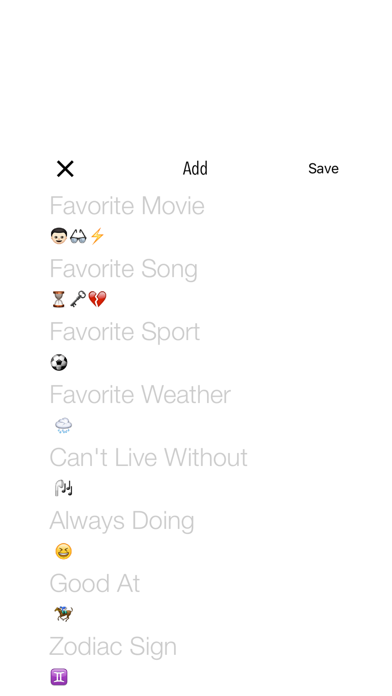Viewport: 392px width, 696px height.
Task: Tap the glasses emoji under Favorite Movie
Action: pyautogui.click(x=78, y=236)
